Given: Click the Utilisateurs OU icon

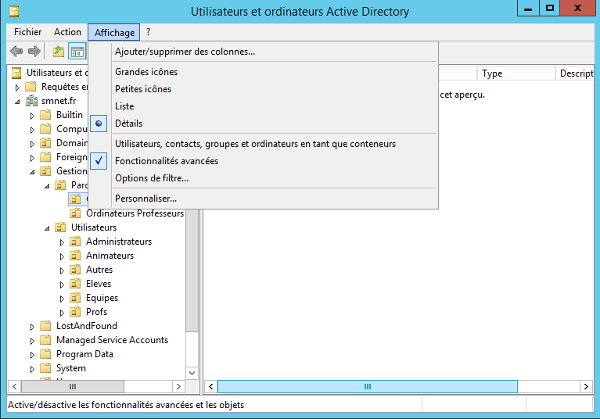Looking at the screenshot, I should (60, 228).
